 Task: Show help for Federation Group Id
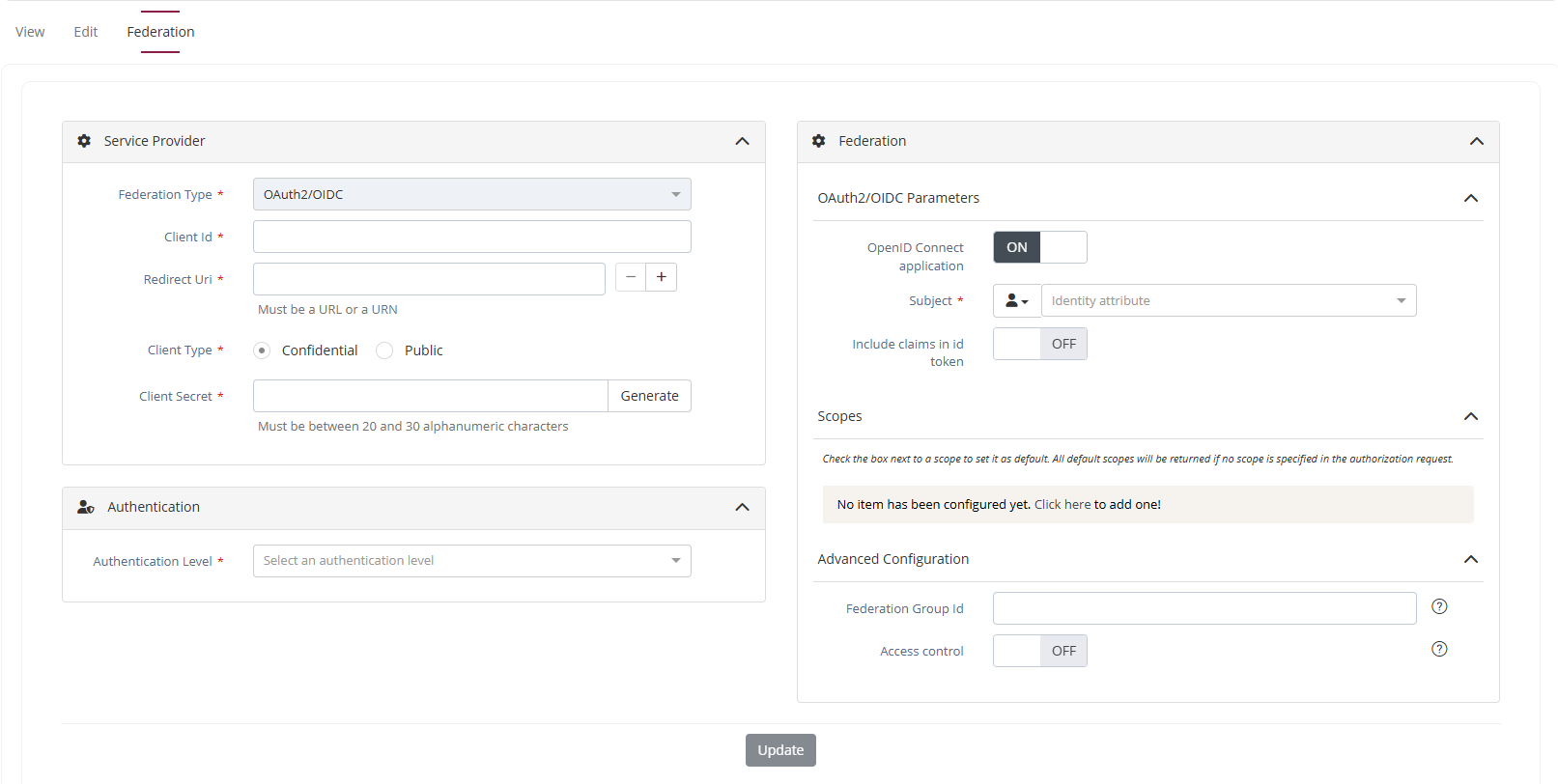tap(1439, 607)
